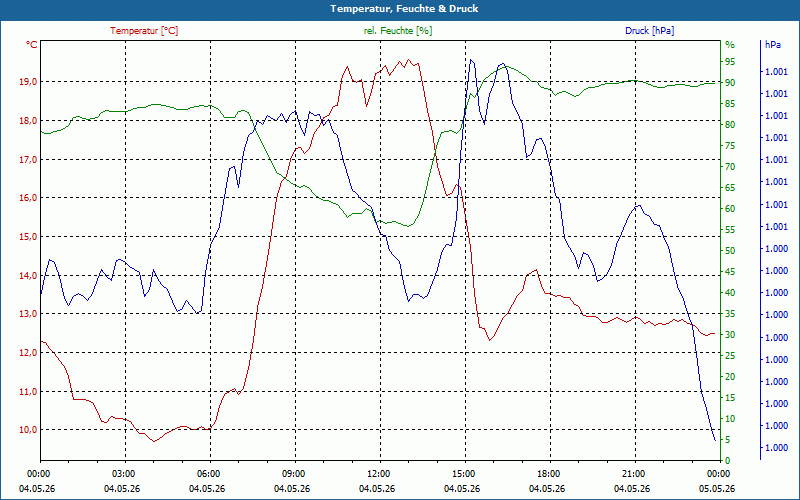Click the 70 humidity axis tick

tap(730, 167)
